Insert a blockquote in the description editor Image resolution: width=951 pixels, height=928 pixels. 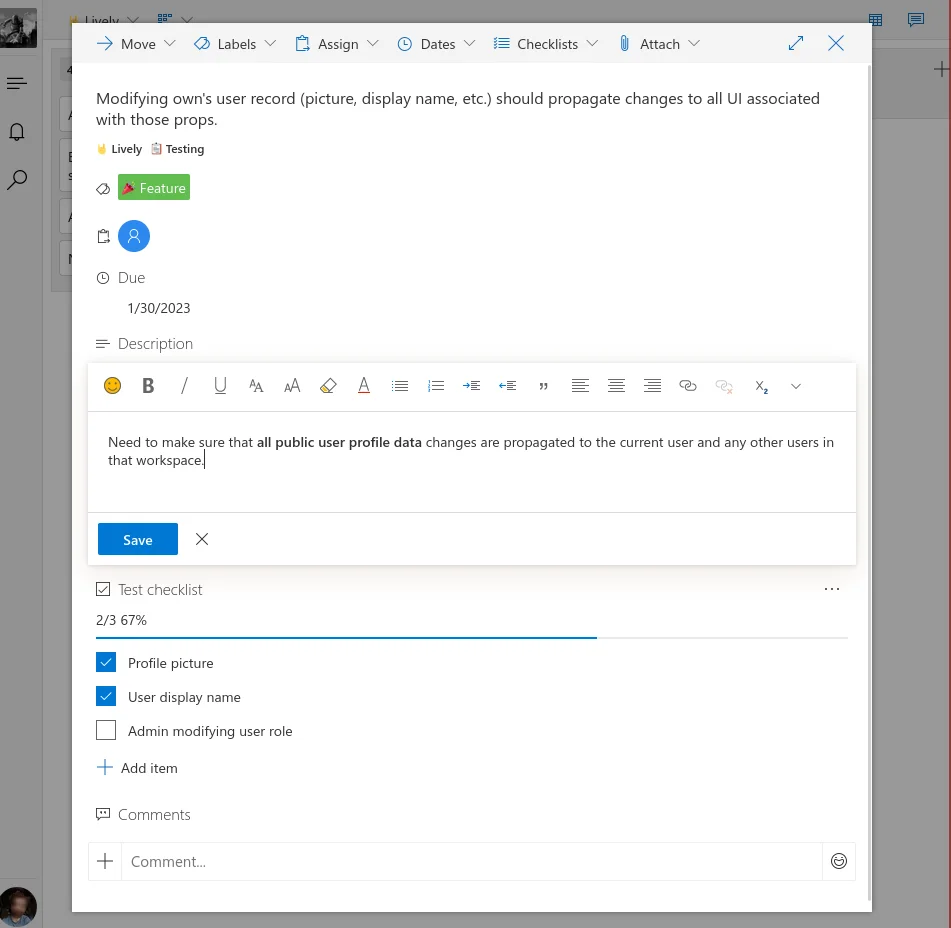point(543,386)
